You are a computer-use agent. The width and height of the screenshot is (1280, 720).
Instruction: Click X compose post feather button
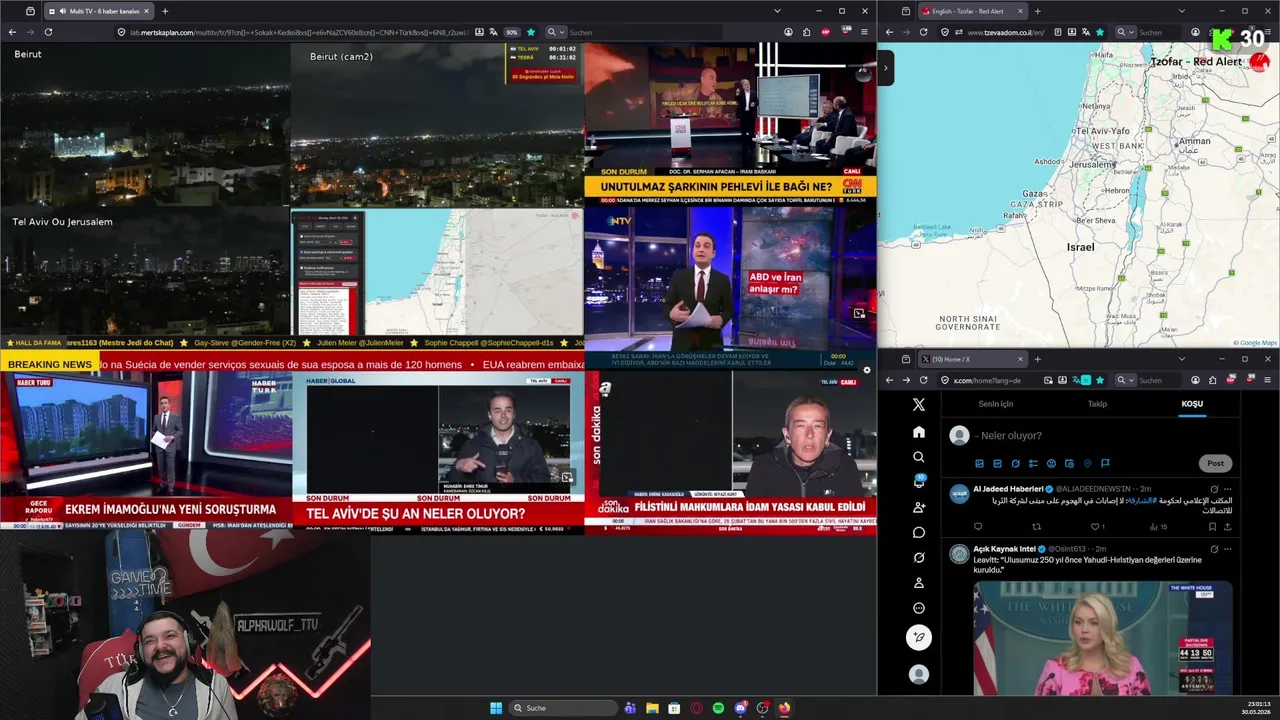tap(919, 637)
